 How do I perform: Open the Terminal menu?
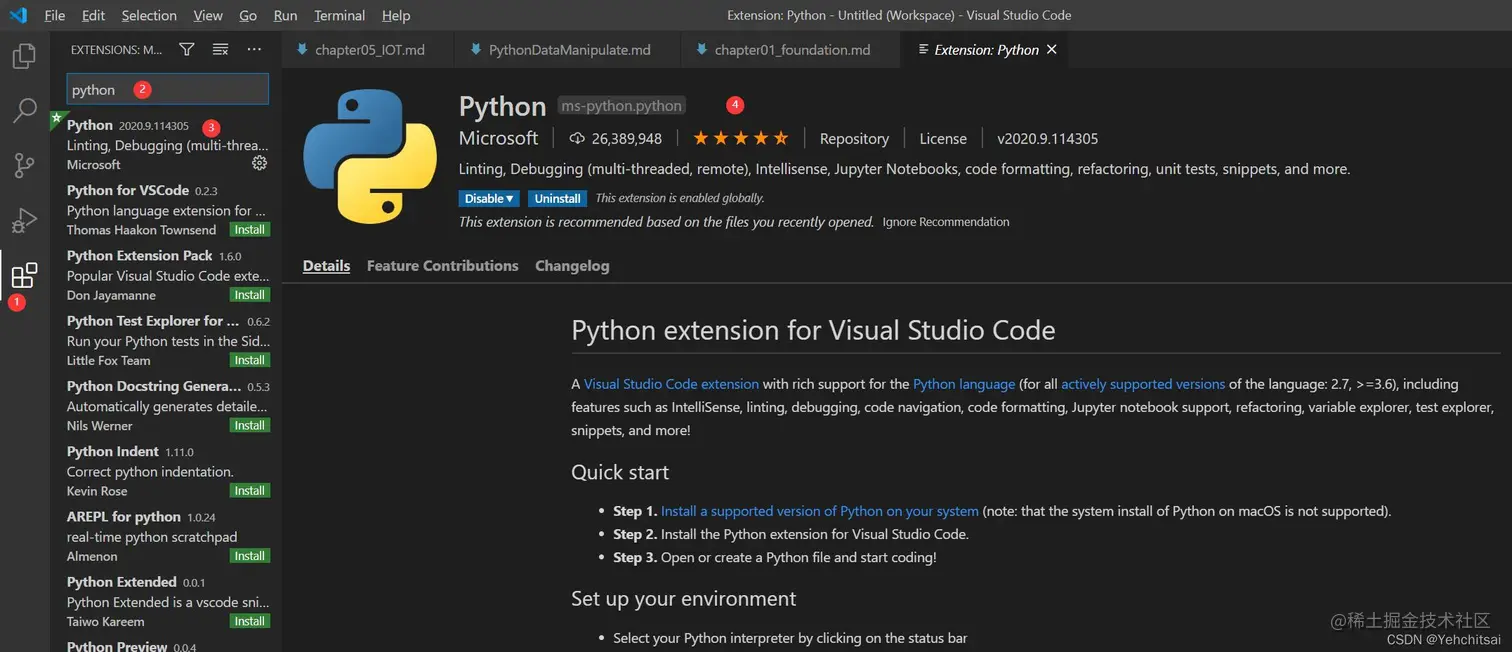[339, 15]
